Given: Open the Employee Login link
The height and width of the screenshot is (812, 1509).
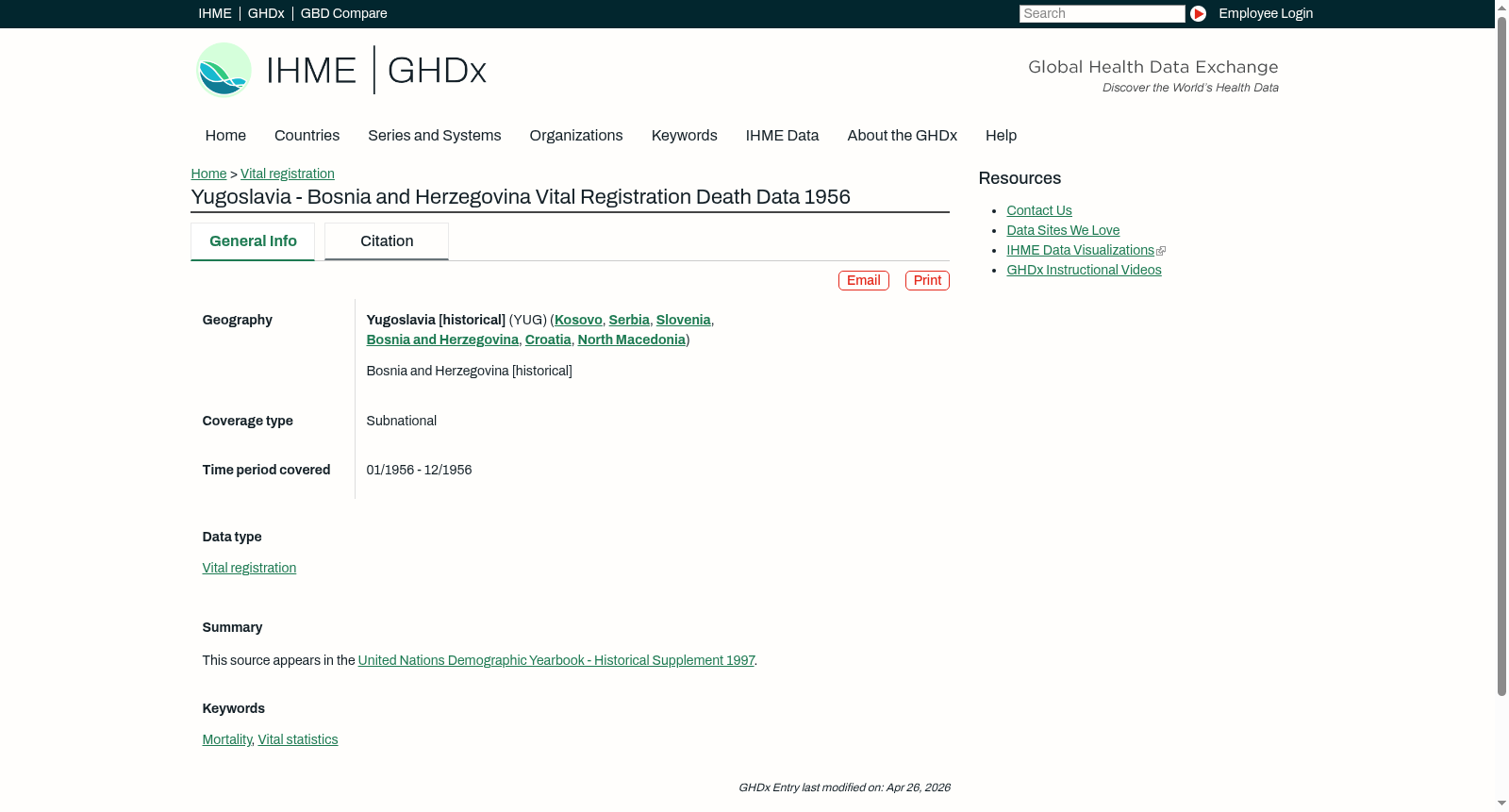Looking at the screenshot, I should 1265,13.
